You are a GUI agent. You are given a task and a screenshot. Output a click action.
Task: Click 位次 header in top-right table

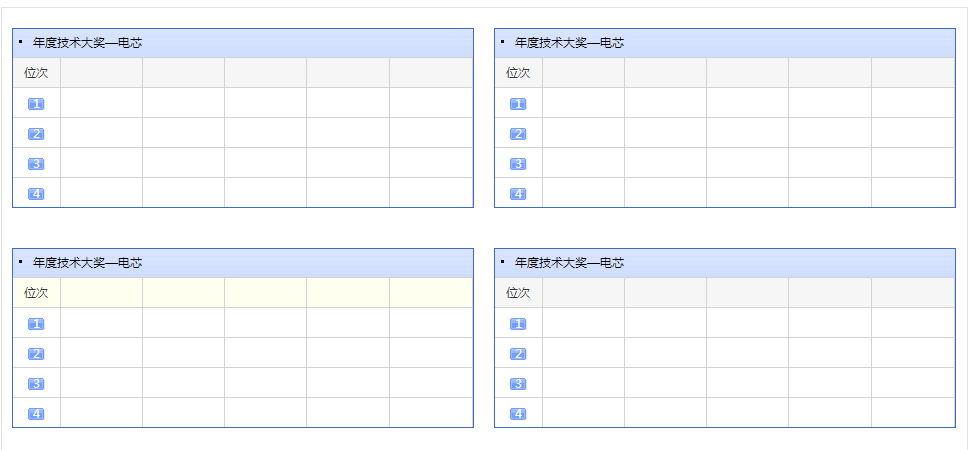click(518, 73)
